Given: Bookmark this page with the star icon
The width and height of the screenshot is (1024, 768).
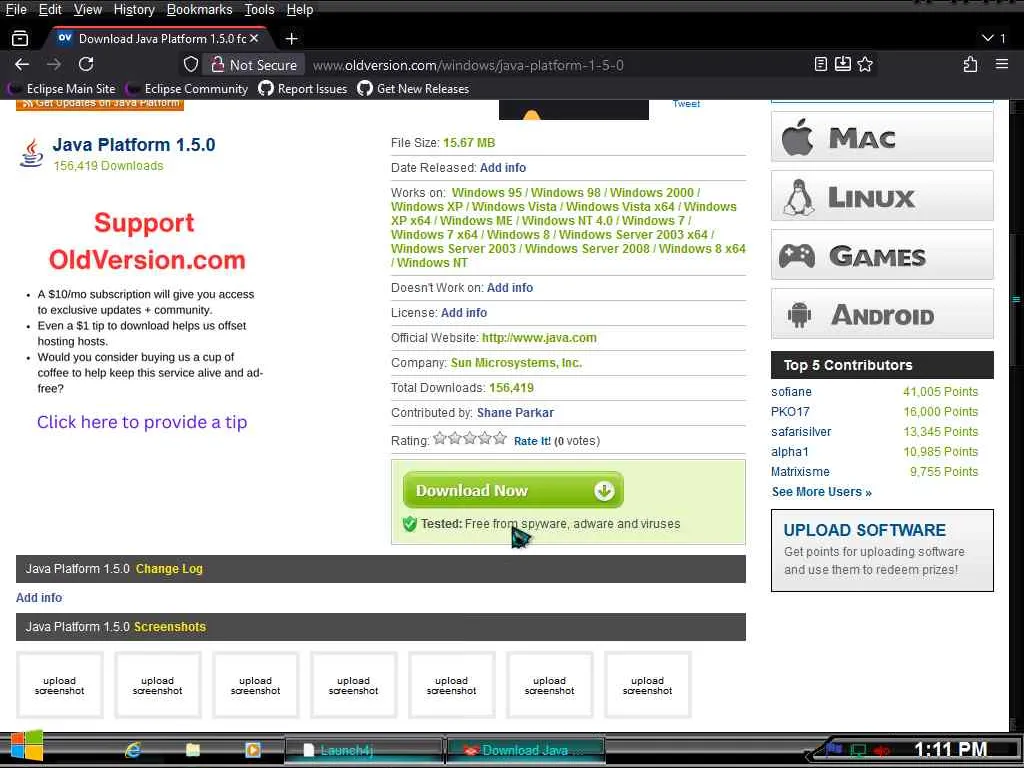Looking at the screenshot, I should [x=865, y=64].
